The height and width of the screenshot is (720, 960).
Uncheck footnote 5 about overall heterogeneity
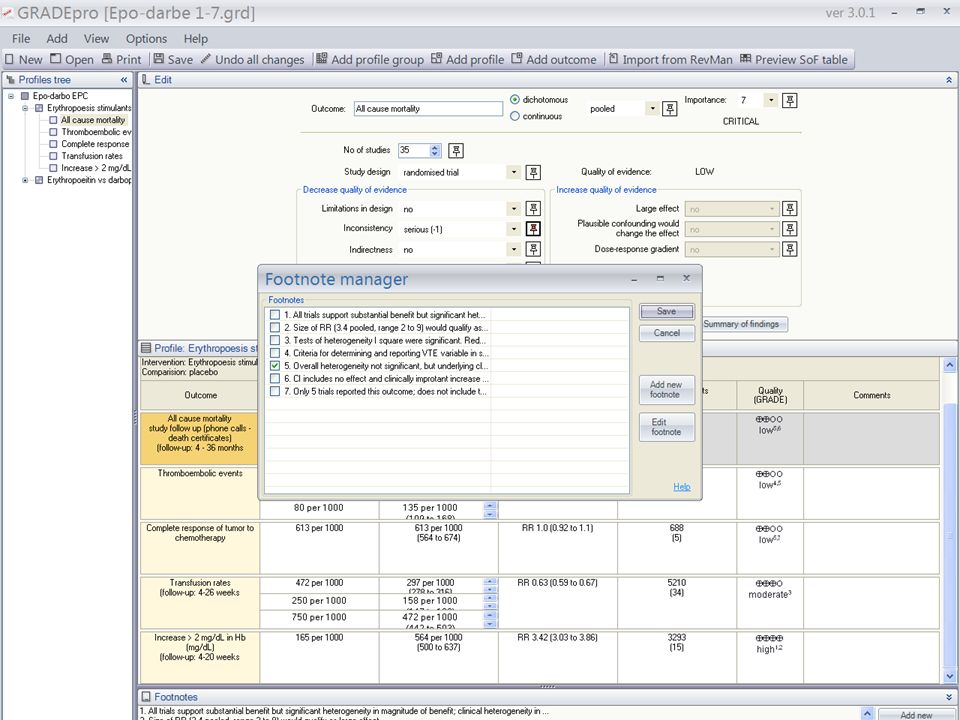tap(275, 366)
